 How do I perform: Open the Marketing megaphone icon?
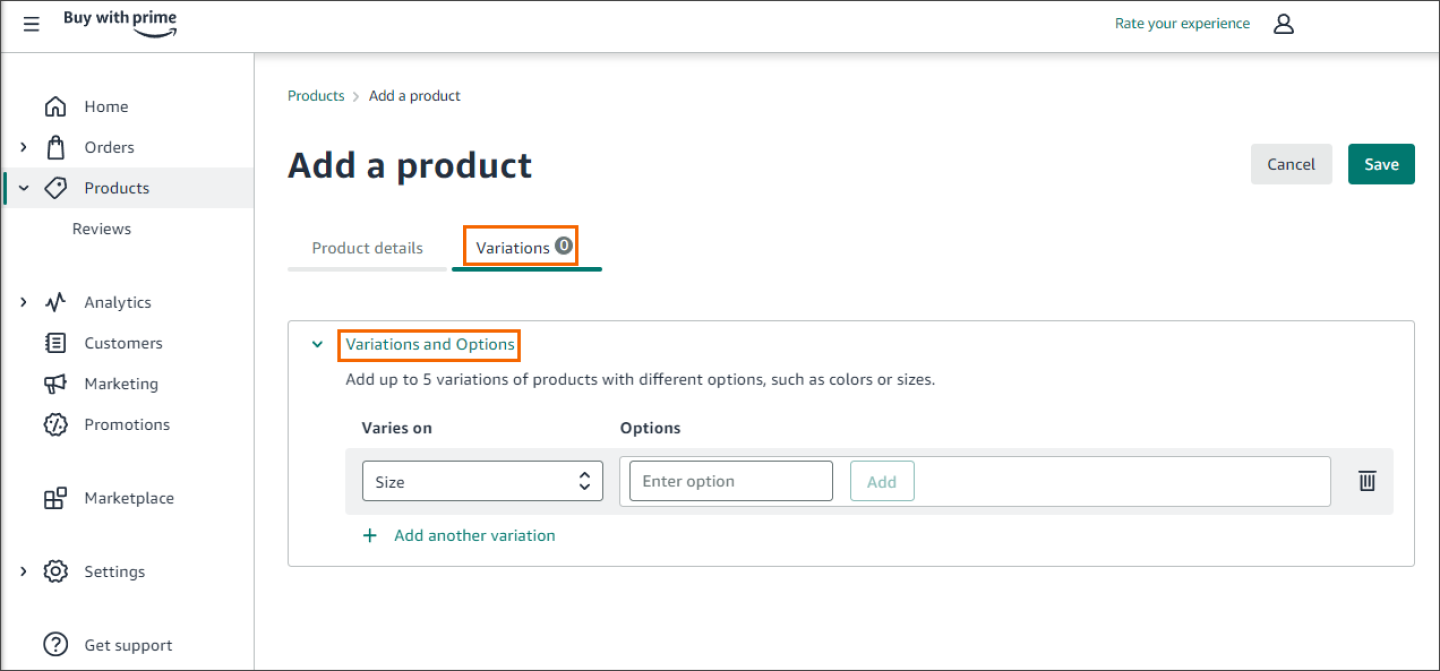55,384
